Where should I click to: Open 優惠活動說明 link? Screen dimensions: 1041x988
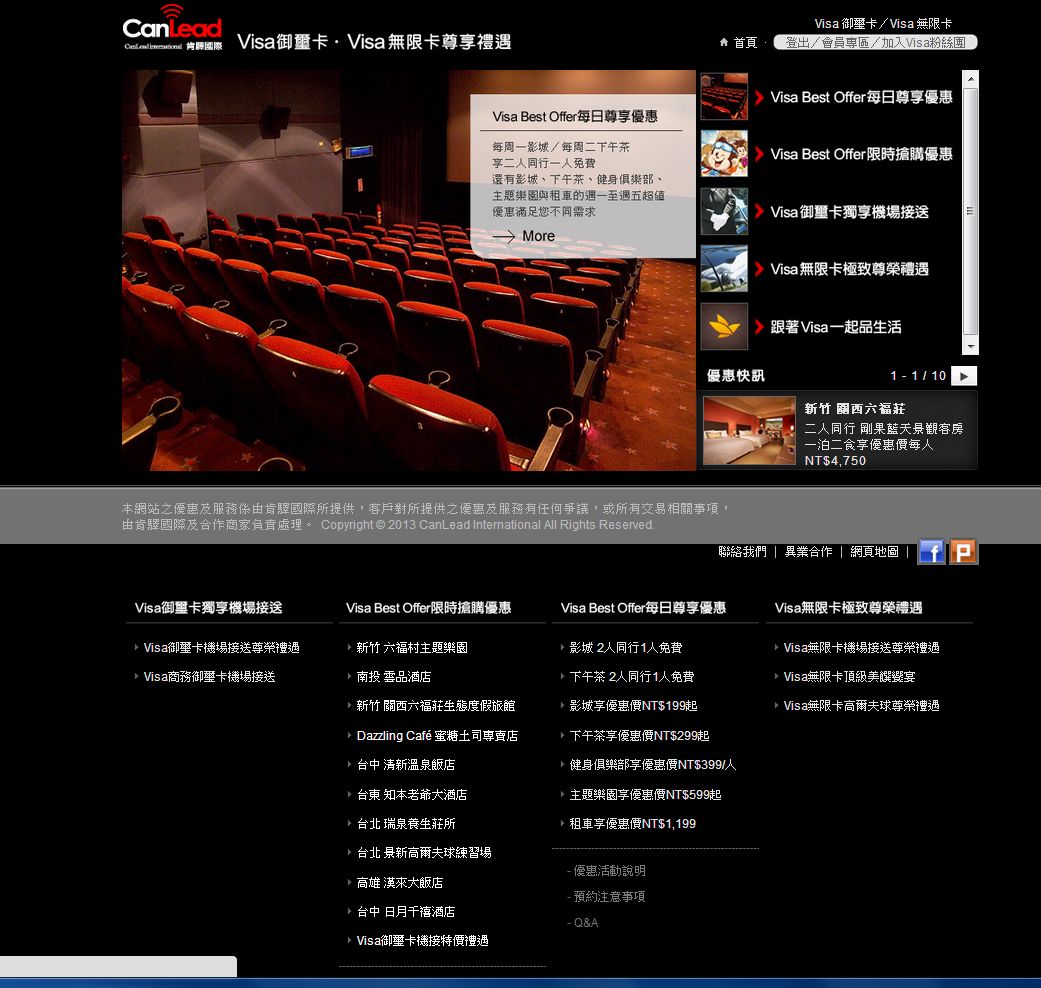click(609, 871)
